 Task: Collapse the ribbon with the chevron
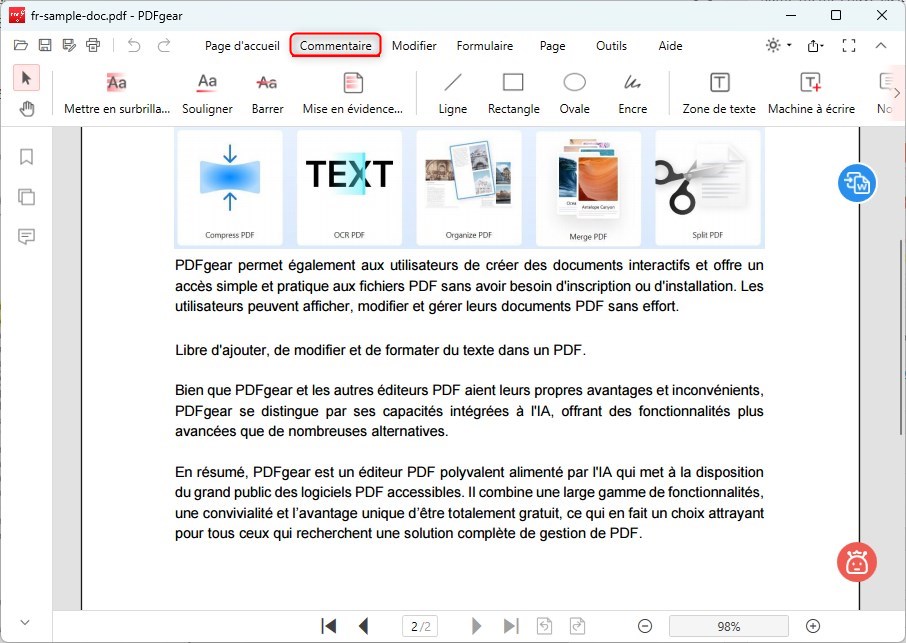click(880, 46)
